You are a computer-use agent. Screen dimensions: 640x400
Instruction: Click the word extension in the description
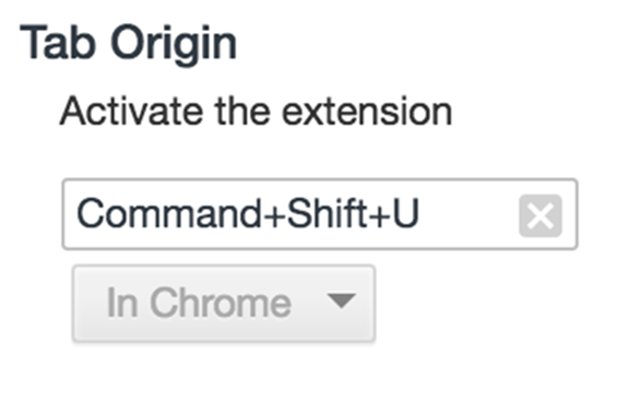[x=367, y=111]
